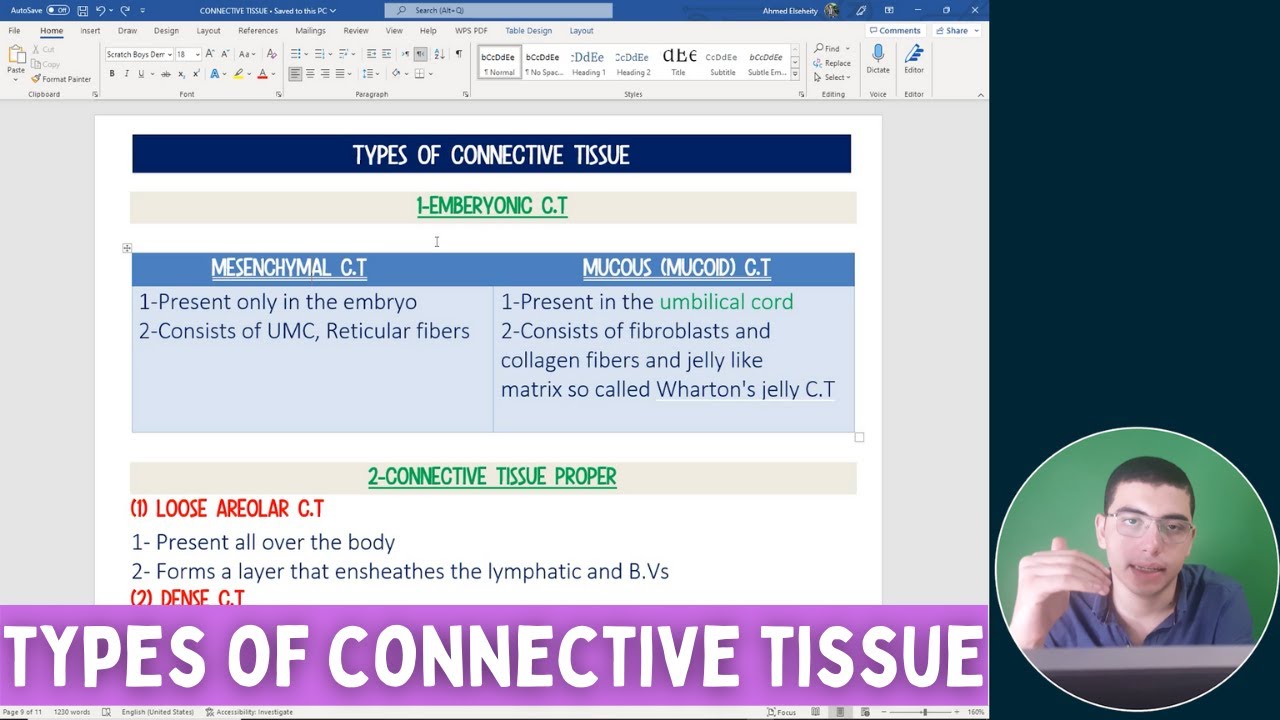The width and height of the screenshot is (1280, 720).
Task: Click the Numbering list icon
Action: pos(320,54)
